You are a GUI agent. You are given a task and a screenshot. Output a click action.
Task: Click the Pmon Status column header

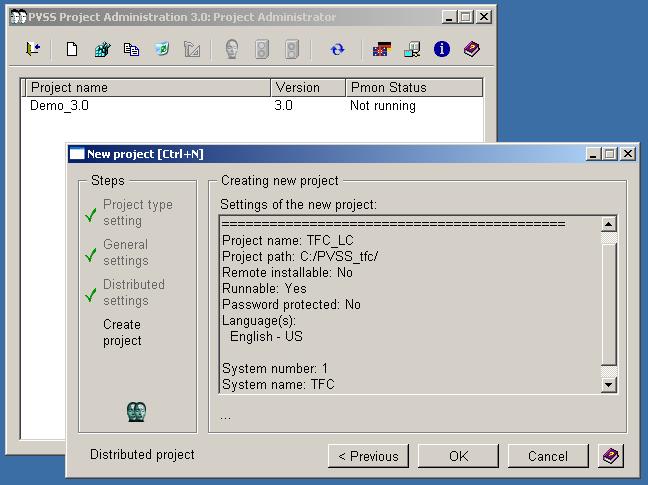point(414,88)
